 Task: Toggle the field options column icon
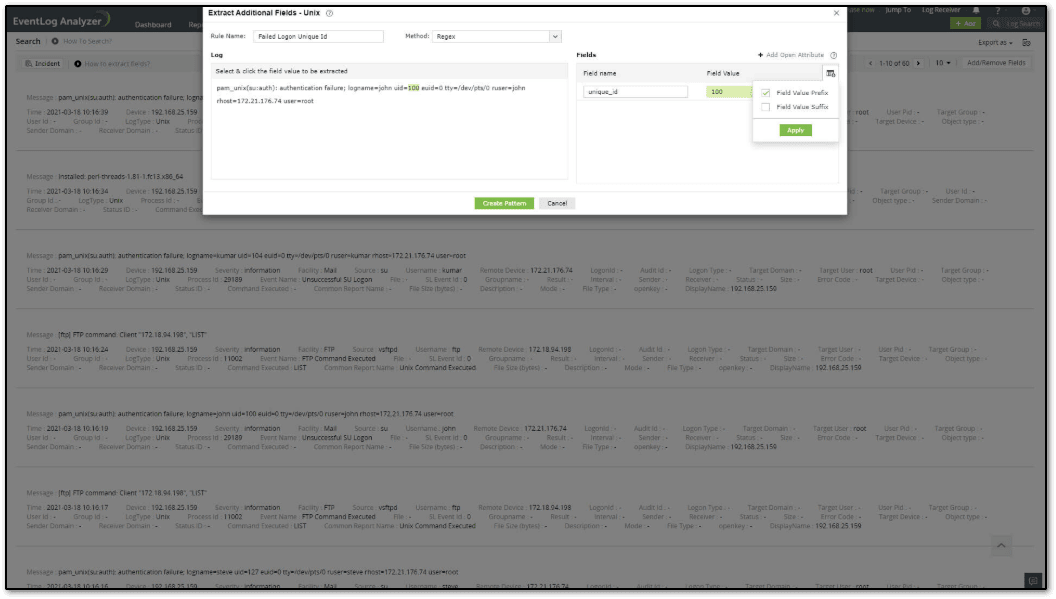[830, 73]
